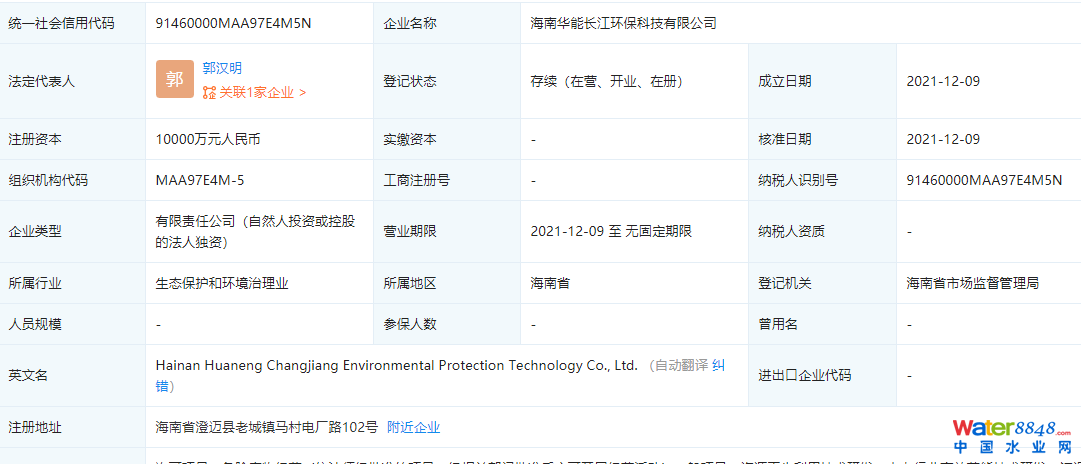
Task: Click the English company name text
Action: point(396,366)
